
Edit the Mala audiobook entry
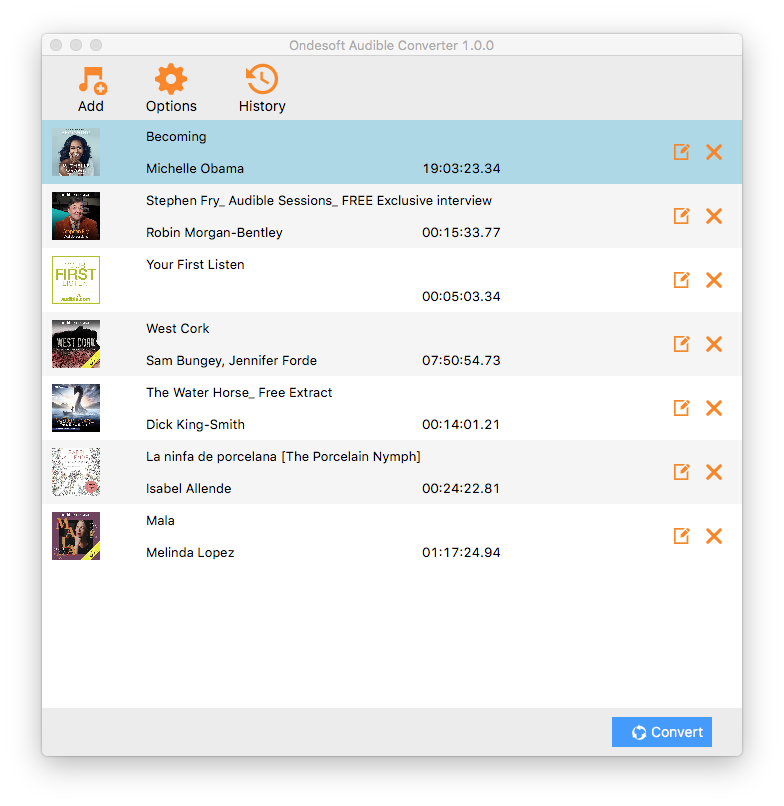tap(681, 536)
